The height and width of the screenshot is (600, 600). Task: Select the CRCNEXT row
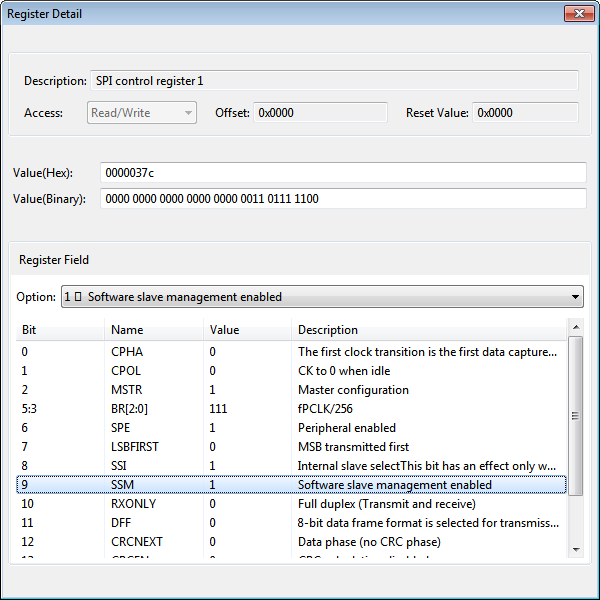click(291, 542)
